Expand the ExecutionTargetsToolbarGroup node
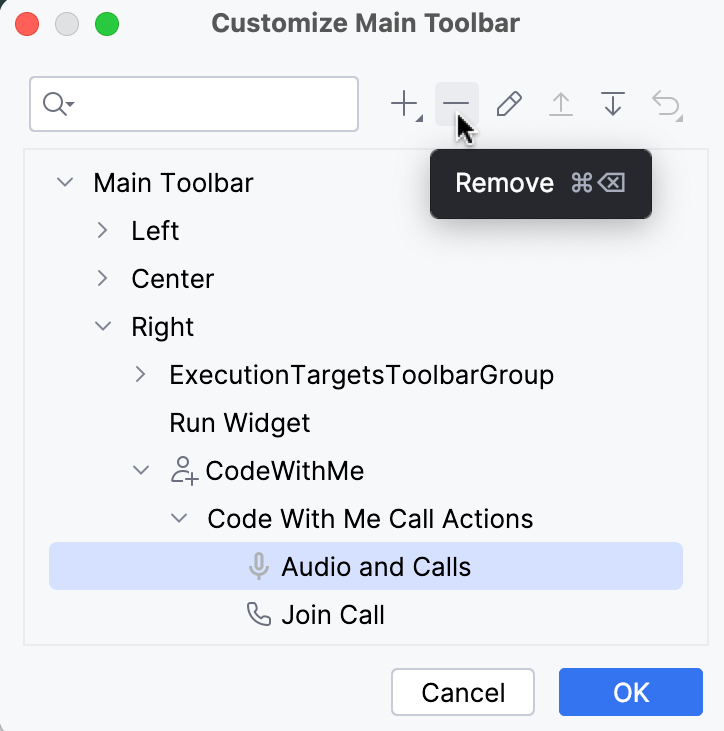 (141, 375)
